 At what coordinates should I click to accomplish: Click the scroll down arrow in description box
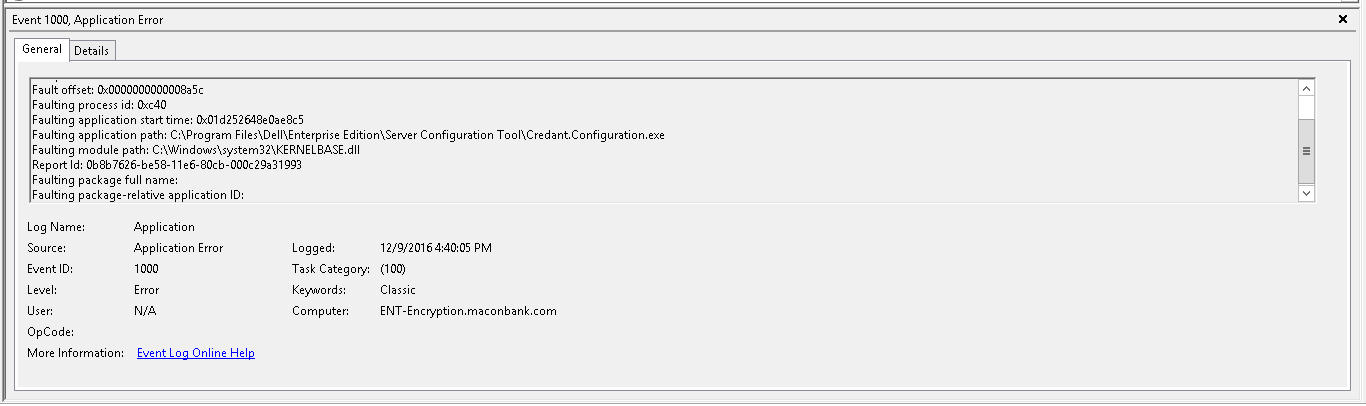click(x=1305, y=193)
